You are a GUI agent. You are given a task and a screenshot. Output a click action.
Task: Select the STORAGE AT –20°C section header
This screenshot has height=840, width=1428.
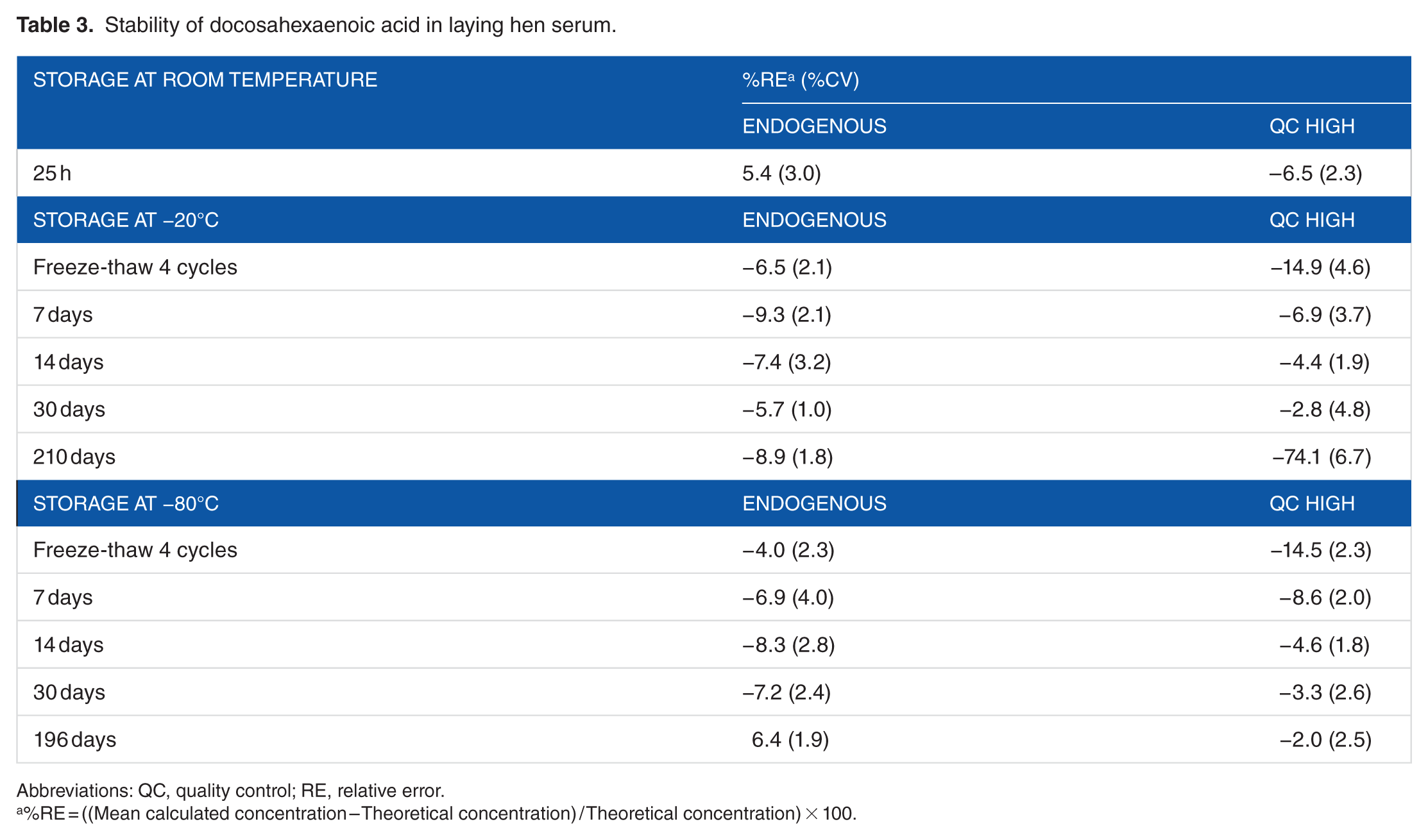tap(126, 220)
